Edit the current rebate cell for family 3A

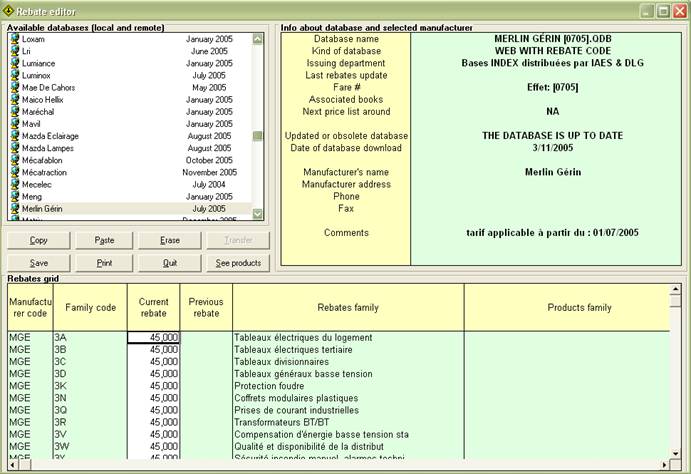(153, 337)
